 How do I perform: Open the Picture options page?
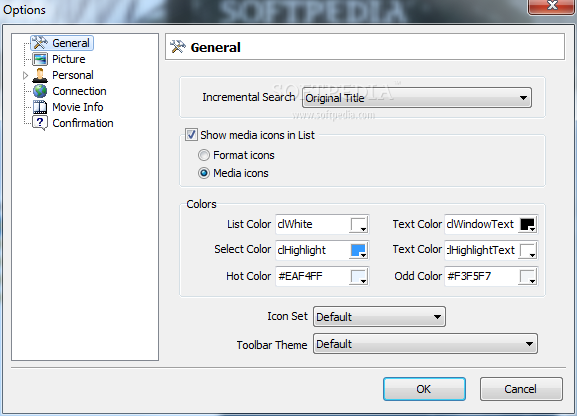[69, 59]
